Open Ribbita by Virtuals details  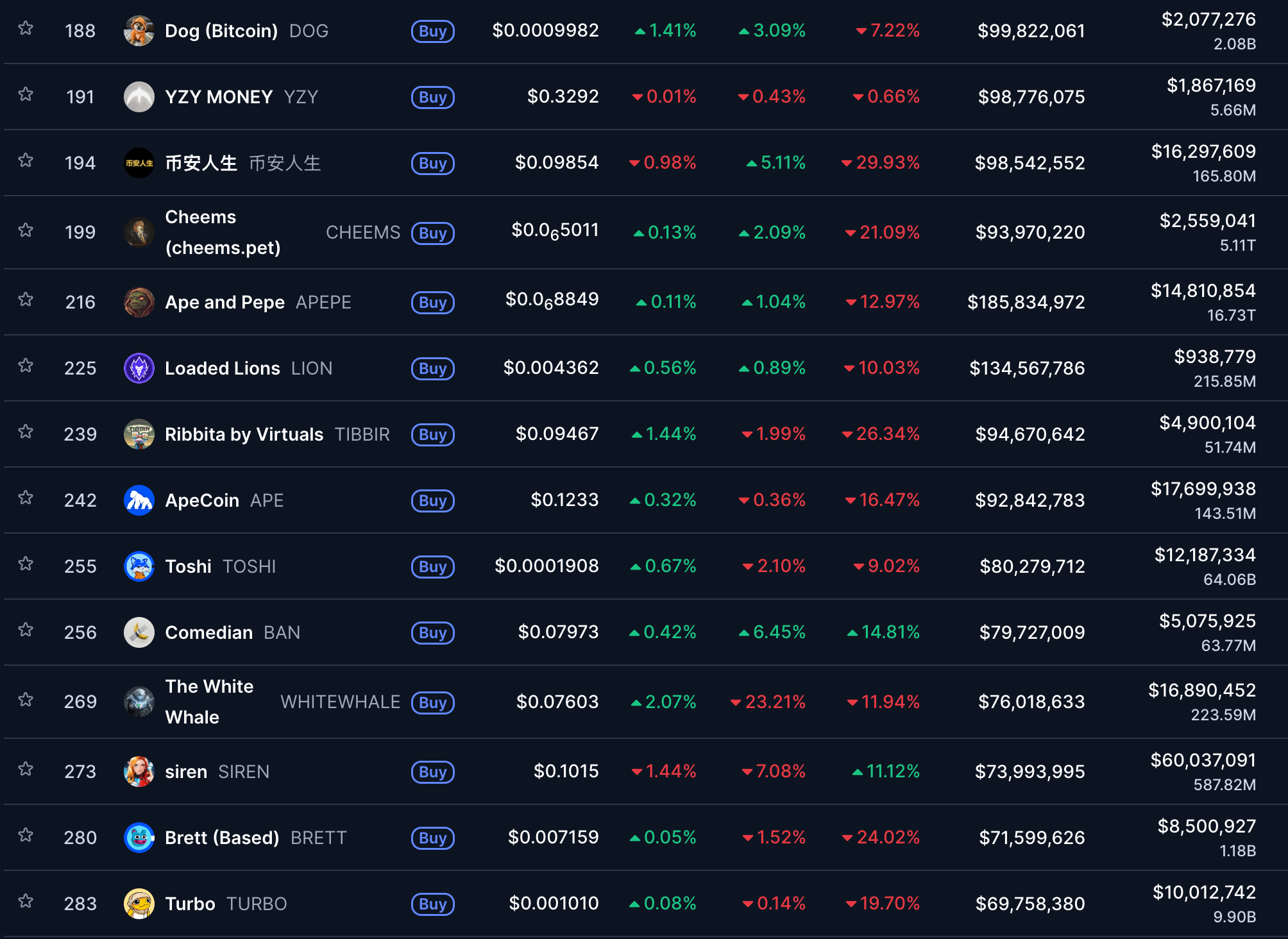(x=243, y=434)
